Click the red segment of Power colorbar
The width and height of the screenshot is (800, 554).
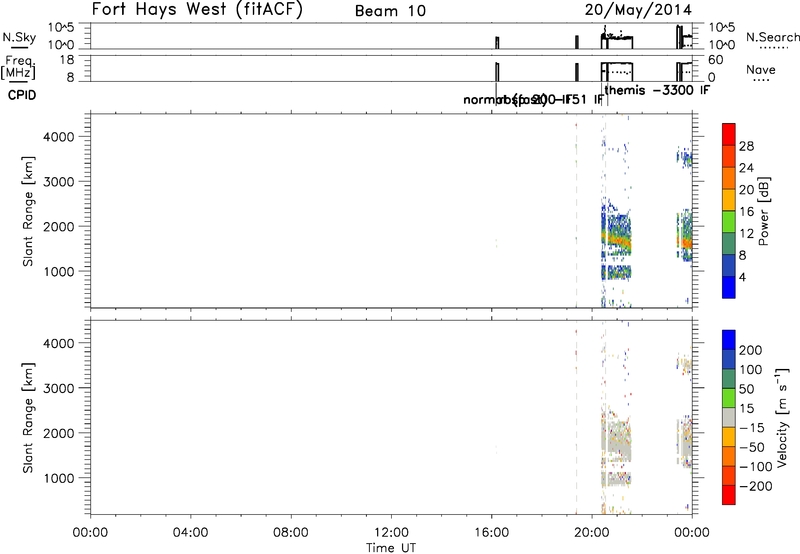point(729,134)
